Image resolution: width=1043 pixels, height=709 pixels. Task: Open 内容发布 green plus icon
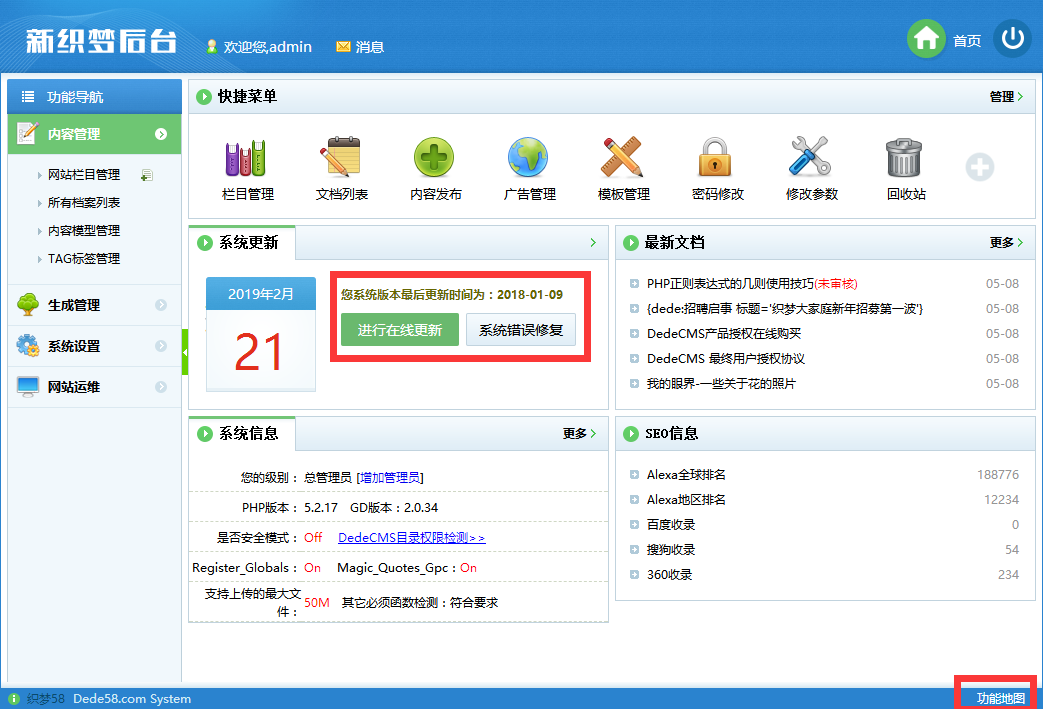[x=435, y=159]
